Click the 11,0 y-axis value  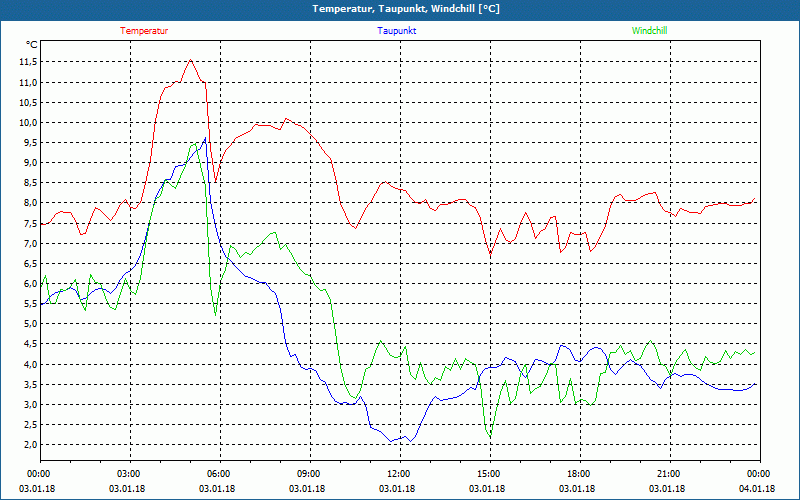[28, 83]
